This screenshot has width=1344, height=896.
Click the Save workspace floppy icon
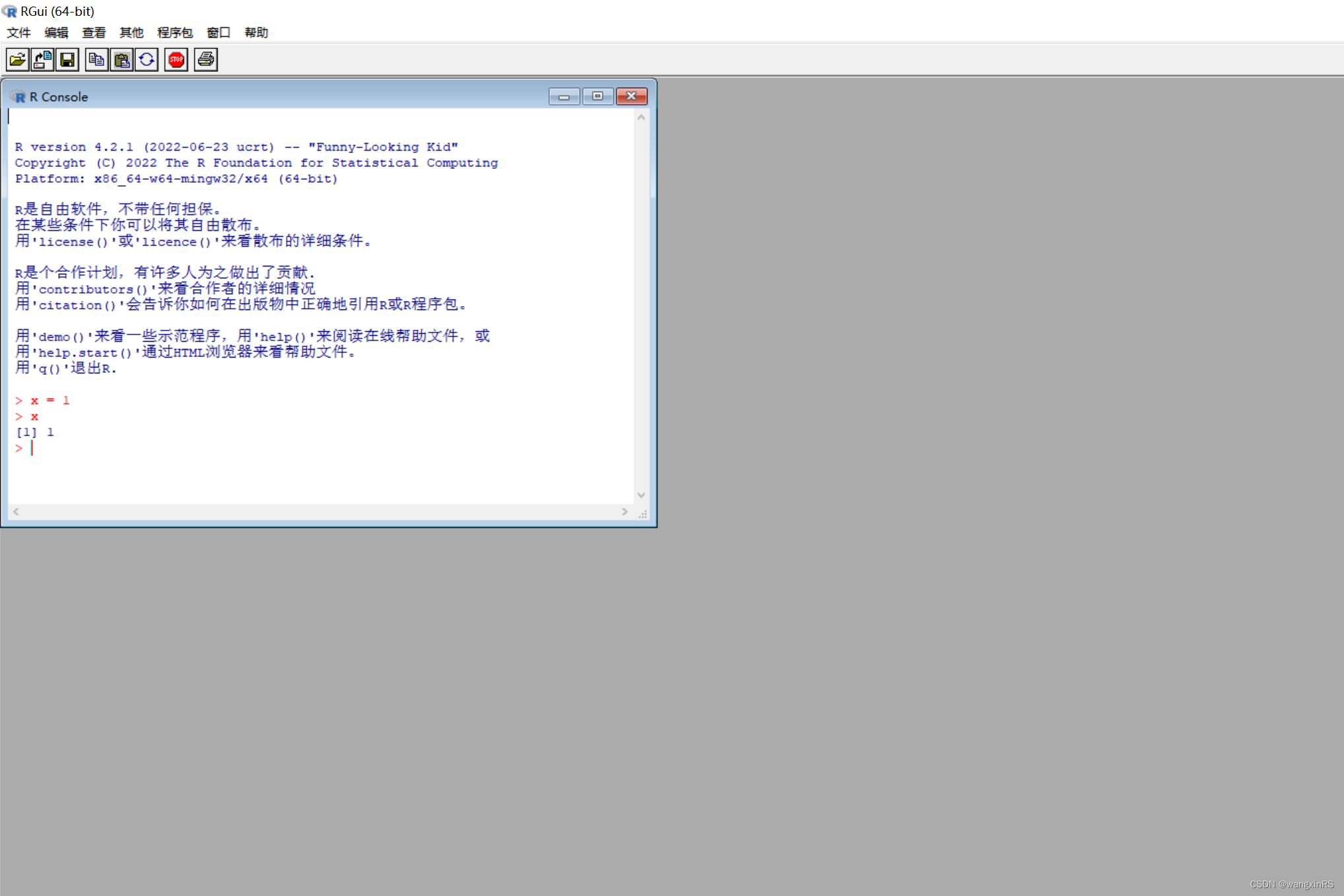click(67, 60)
